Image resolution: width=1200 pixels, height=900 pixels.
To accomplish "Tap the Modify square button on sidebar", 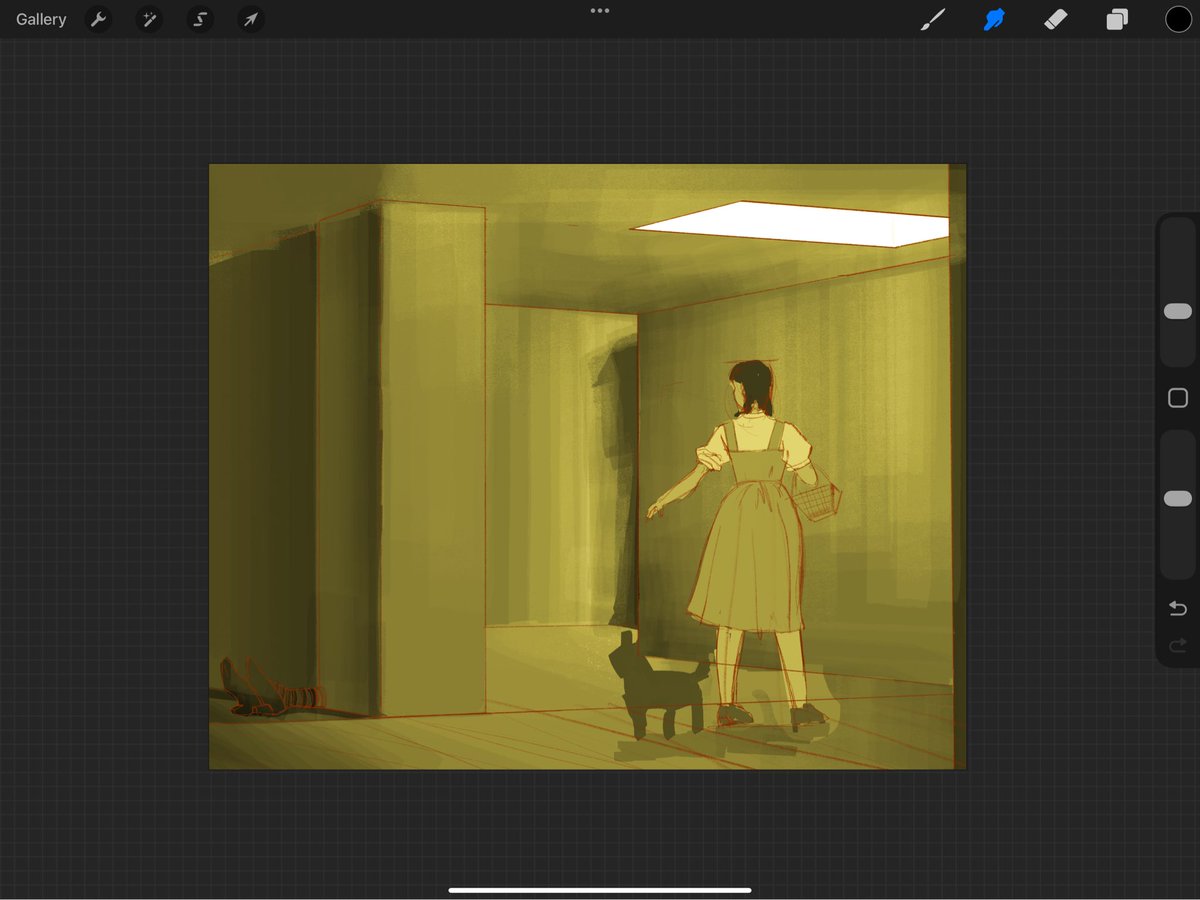I will [1178, 398].
